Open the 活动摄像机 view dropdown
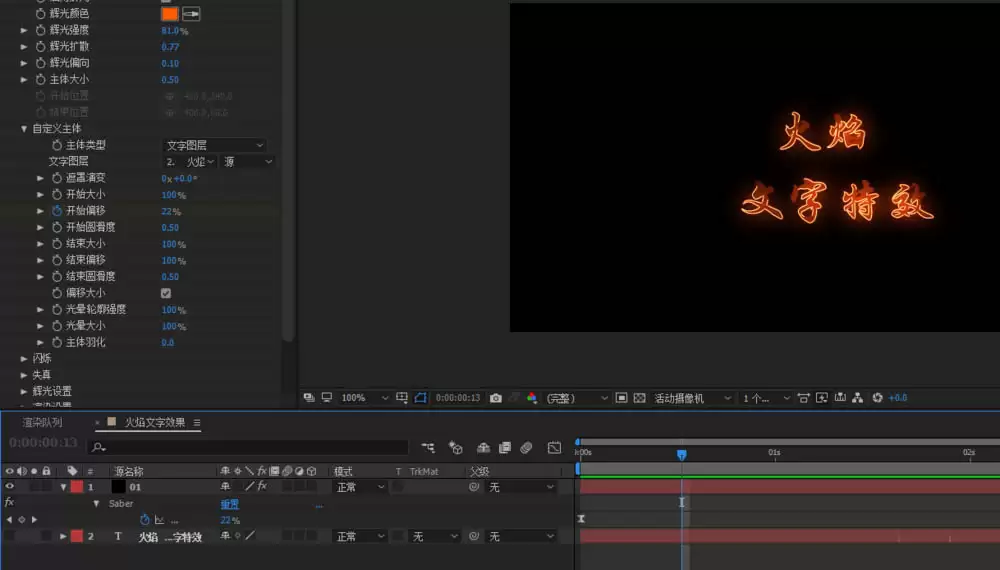 click(x=692, y=398)
